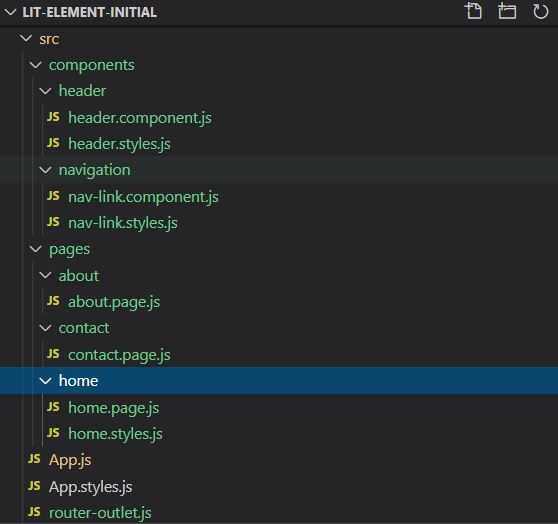Collapse the navigation folder chevron
558x524 pixels.
pos(45,170)
